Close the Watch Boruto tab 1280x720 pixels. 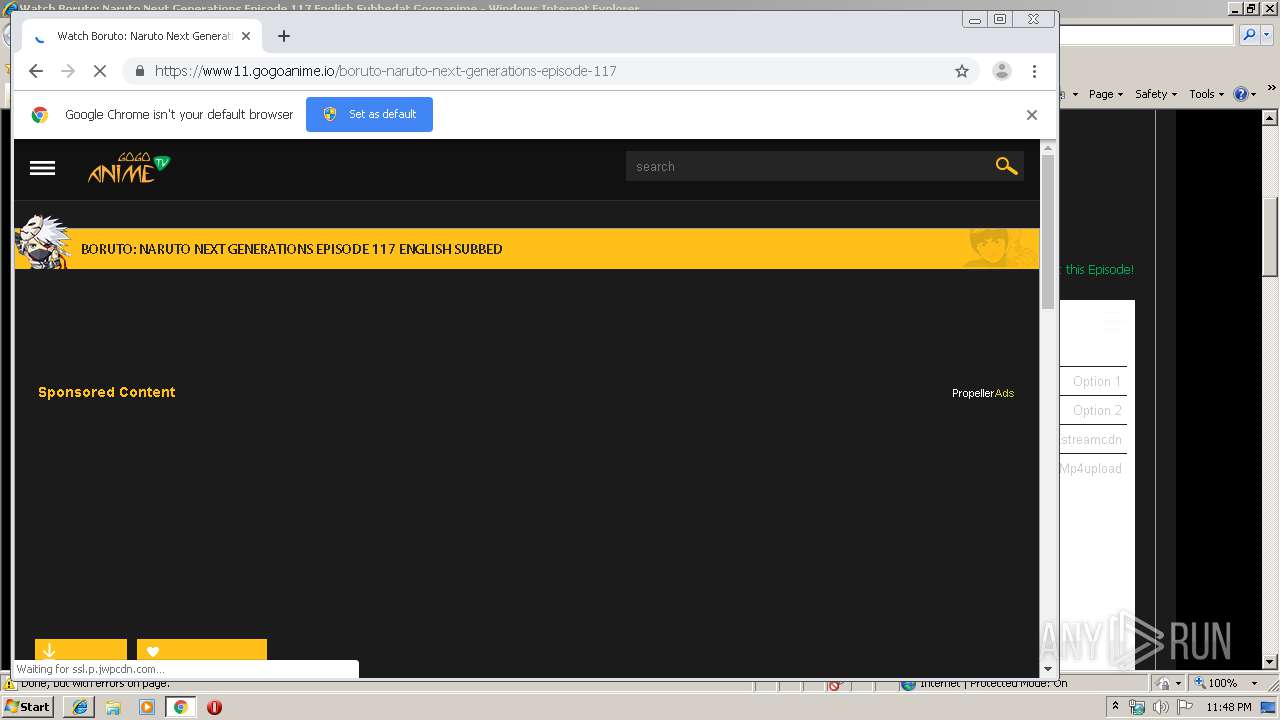pos(246,36)
